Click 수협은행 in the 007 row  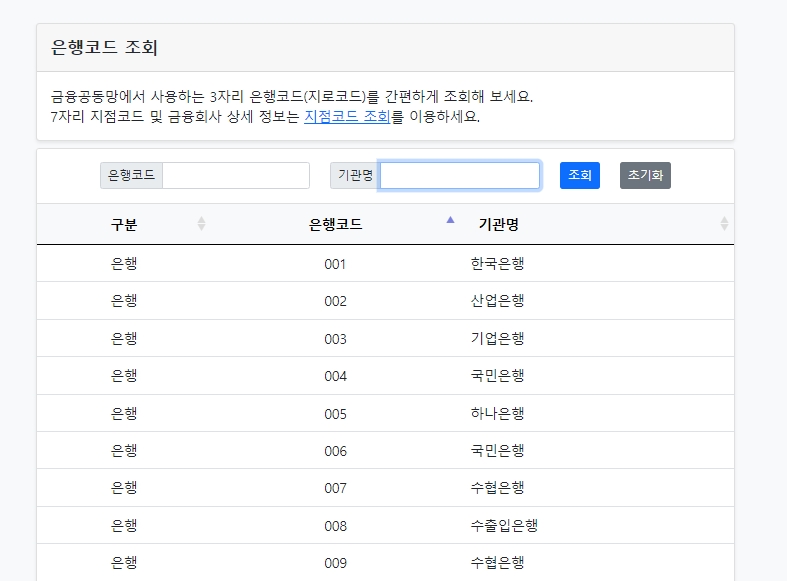pos(497,488)
